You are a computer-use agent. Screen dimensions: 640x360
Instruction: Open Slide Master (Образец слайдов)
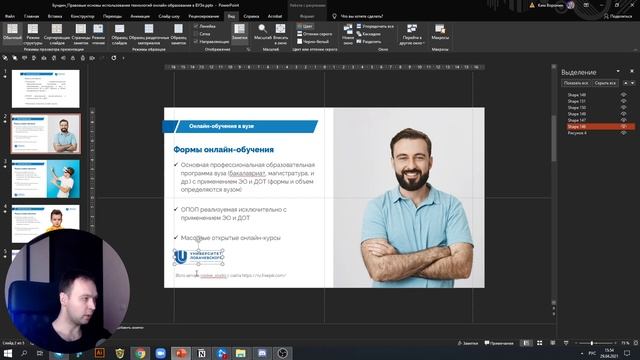120,33
